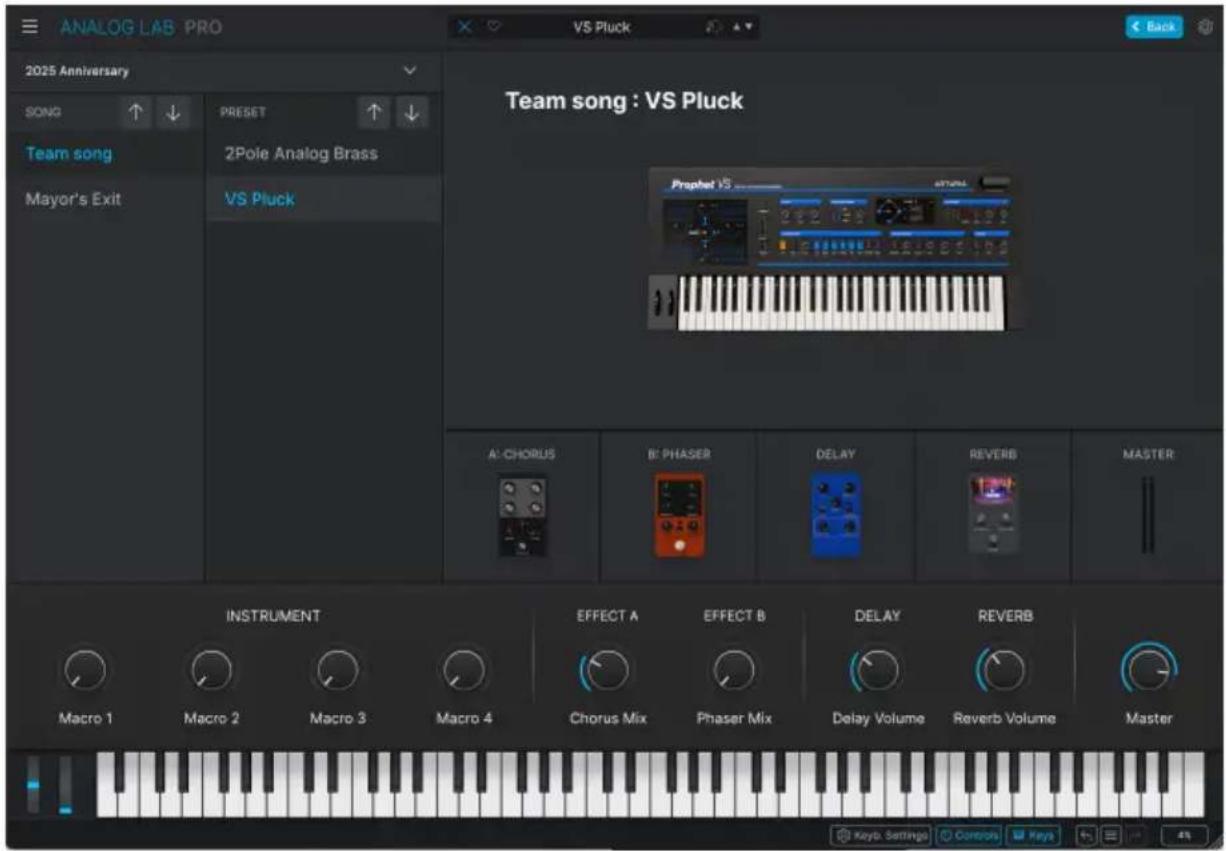The width and height of the screenshot is (1226, 851).
Task: Select the Team song entry
Action: coord(106,154)
